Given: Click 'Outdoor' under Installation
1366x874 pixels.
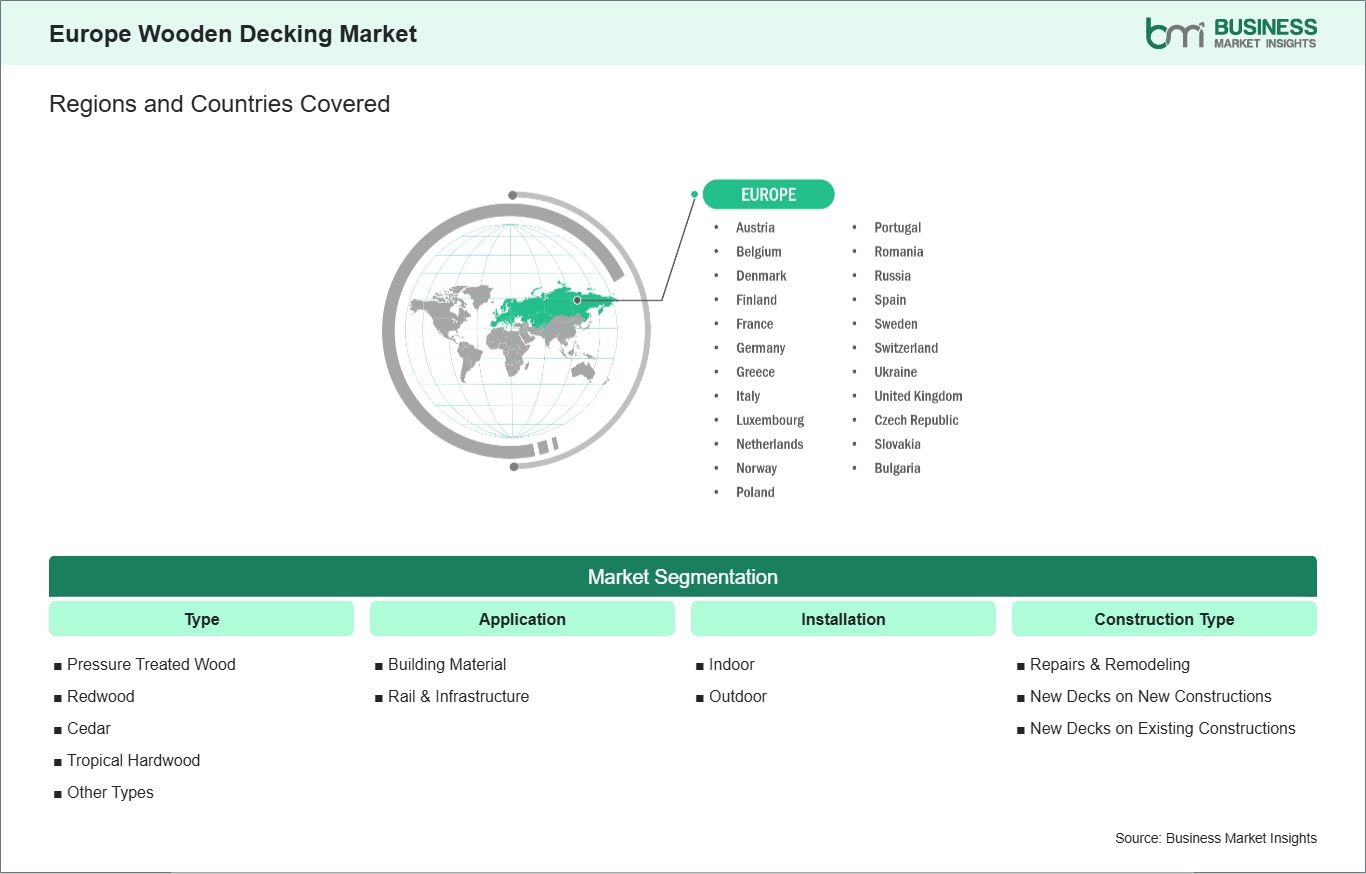Looking at the screenshot, I should tap(737, 697).
